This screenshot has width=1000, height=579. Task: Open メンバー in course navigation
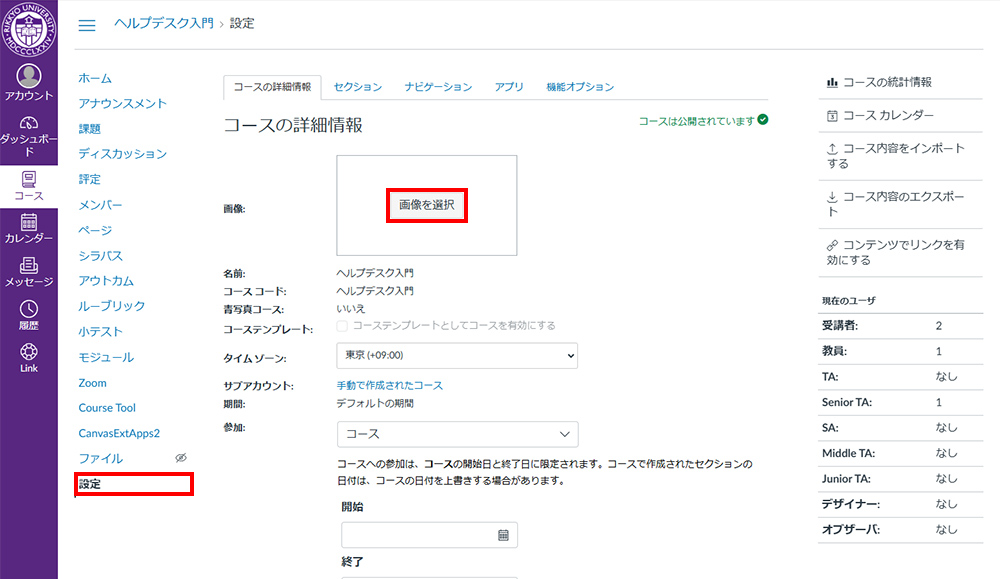click(x=100, y=205)
